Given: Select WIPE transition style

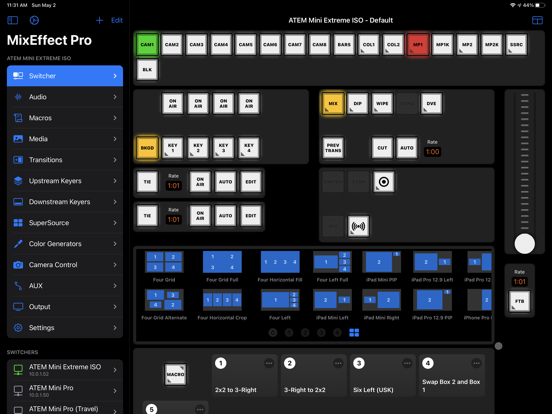Looking at the screenshot, I should point(382,104).
